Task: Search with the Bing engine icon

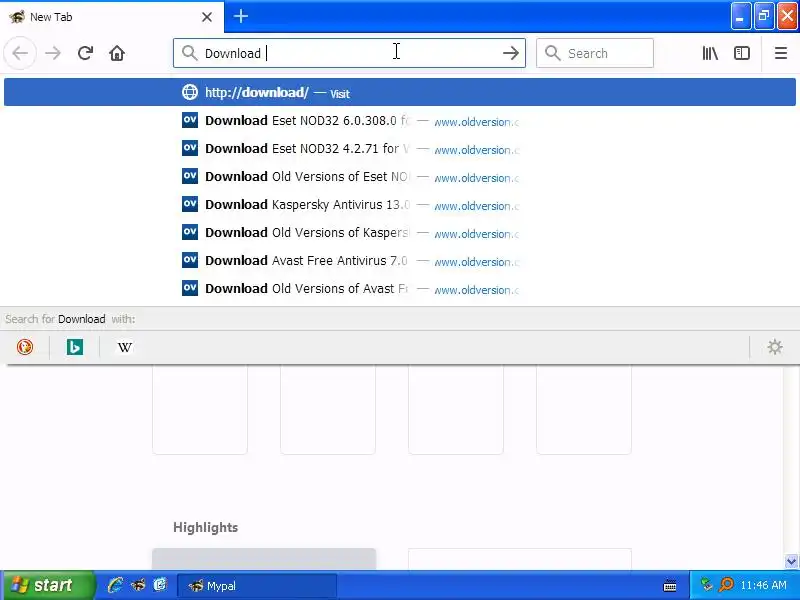Action: point(74,347)
